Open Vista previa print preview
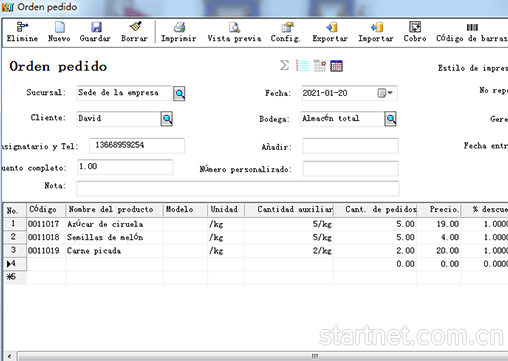Viewport: 508px width, 361px height. [234, 32]
